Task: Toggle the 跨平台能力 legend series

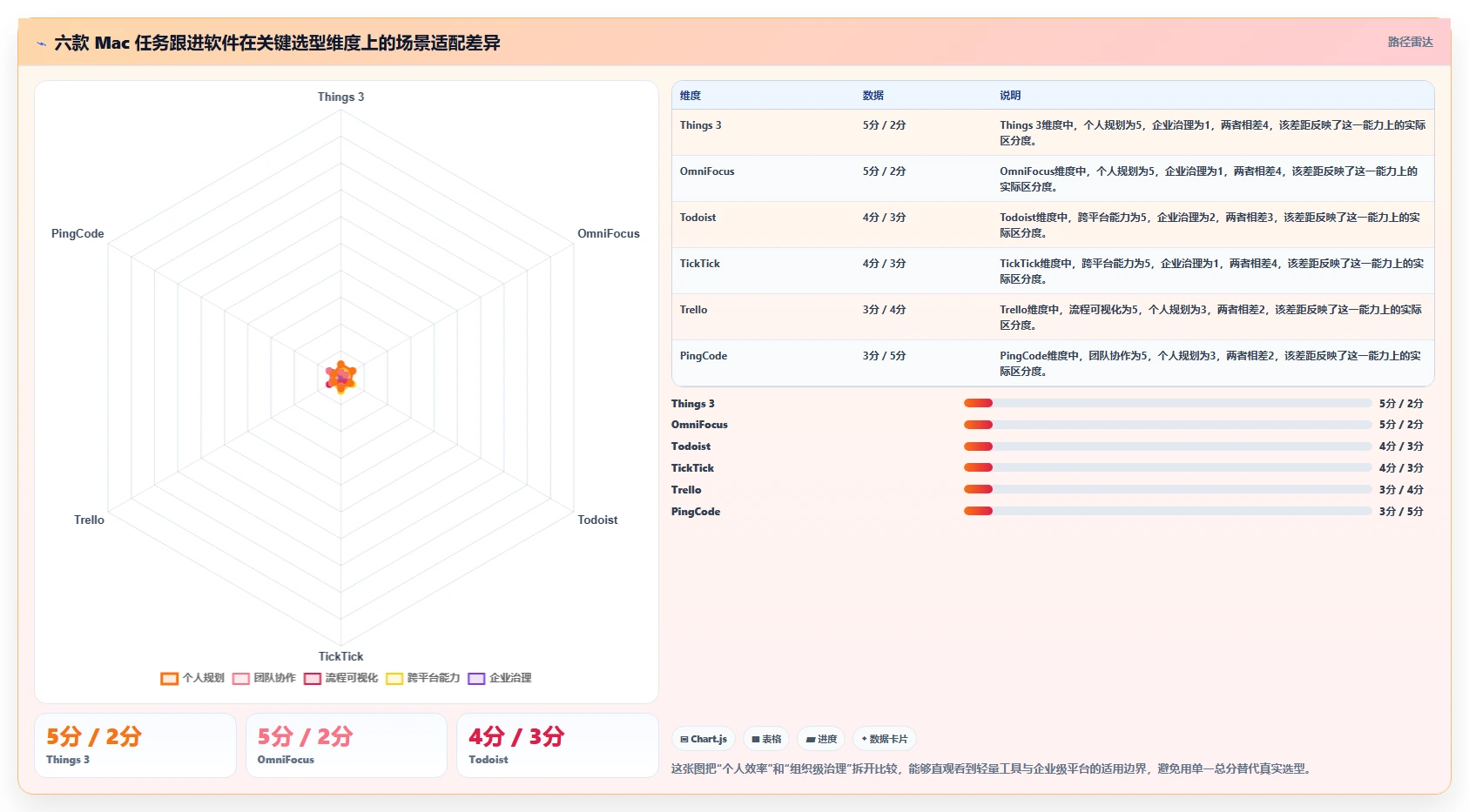Action: pyautogui.click(x=422, y=678)
